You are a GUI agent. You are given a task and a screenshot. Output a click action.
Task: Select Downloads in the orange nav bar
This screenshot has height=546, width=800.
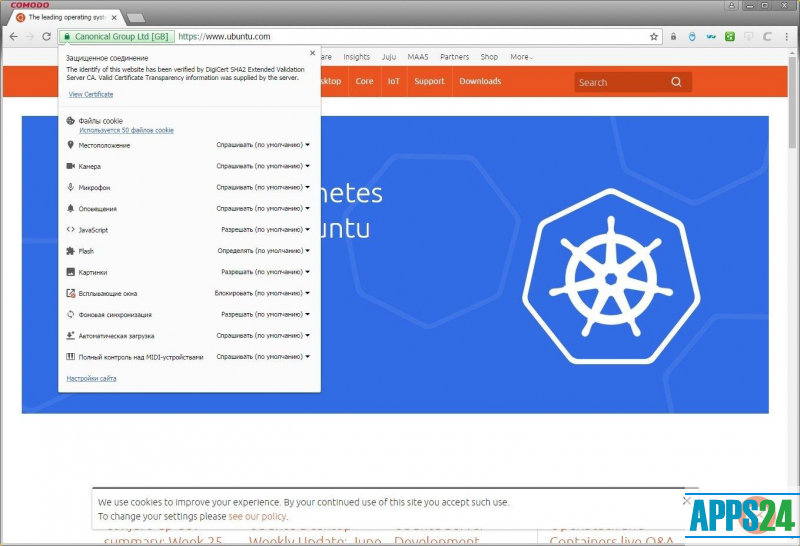coord(480,81)
